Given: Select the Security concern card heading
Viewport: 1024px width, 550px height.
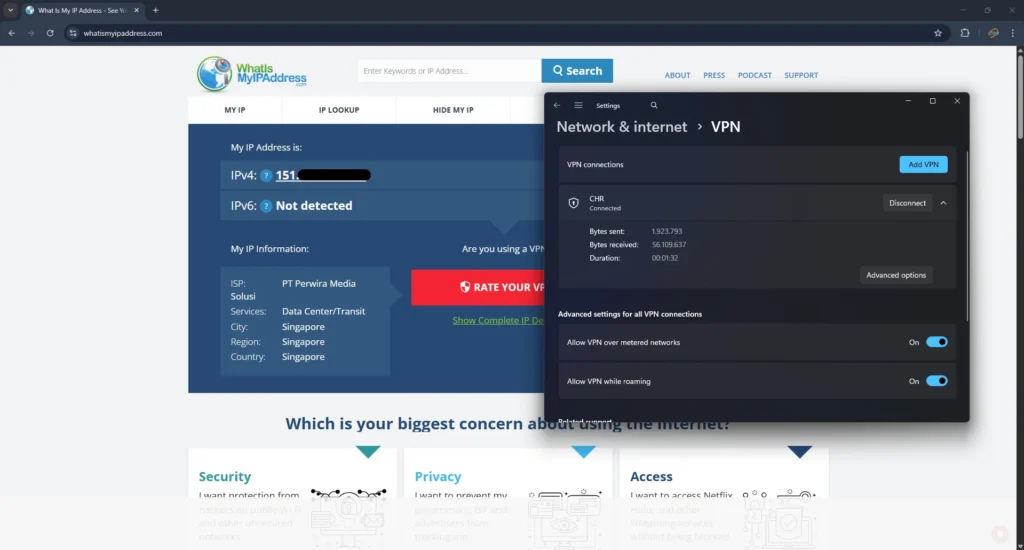Looking at the screenshot, I should (x=225, y=476).
